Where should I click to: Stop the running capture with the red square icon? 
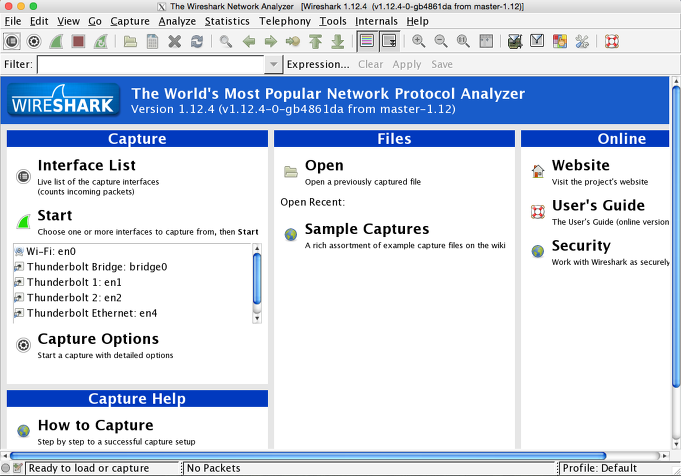(x=79, y=42)
